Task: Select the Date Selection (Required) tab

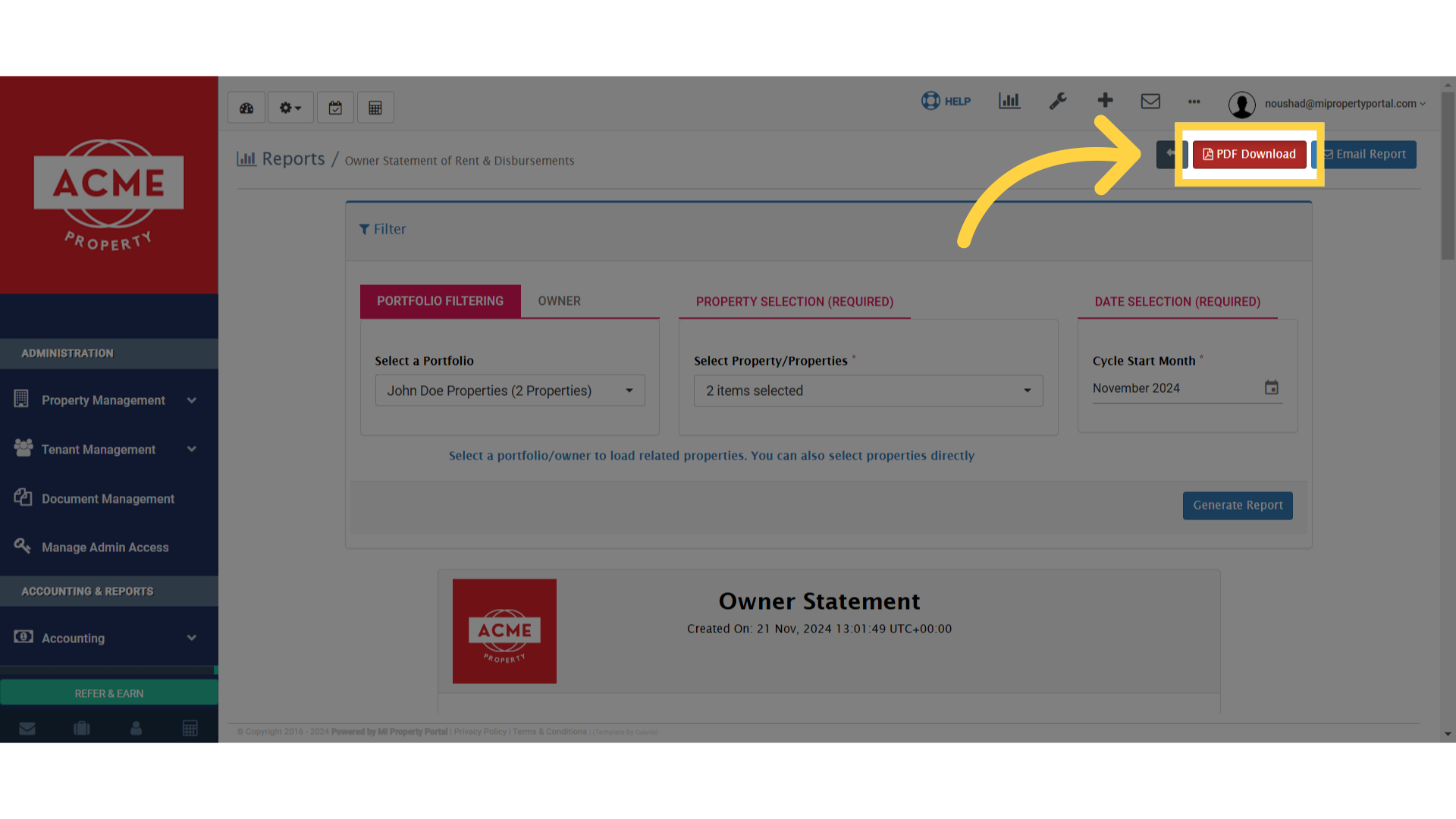Action: [1177, 302]
